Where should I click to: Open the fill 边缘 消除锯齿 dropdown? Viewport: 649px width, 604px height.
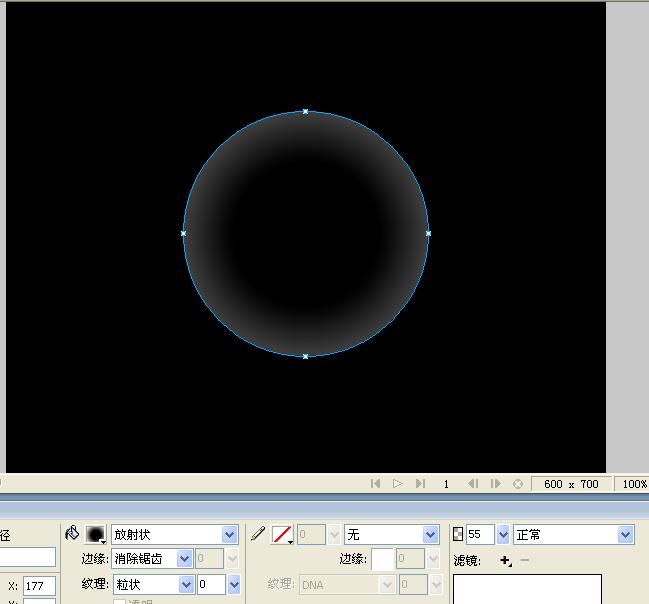(x=152, y=559)
